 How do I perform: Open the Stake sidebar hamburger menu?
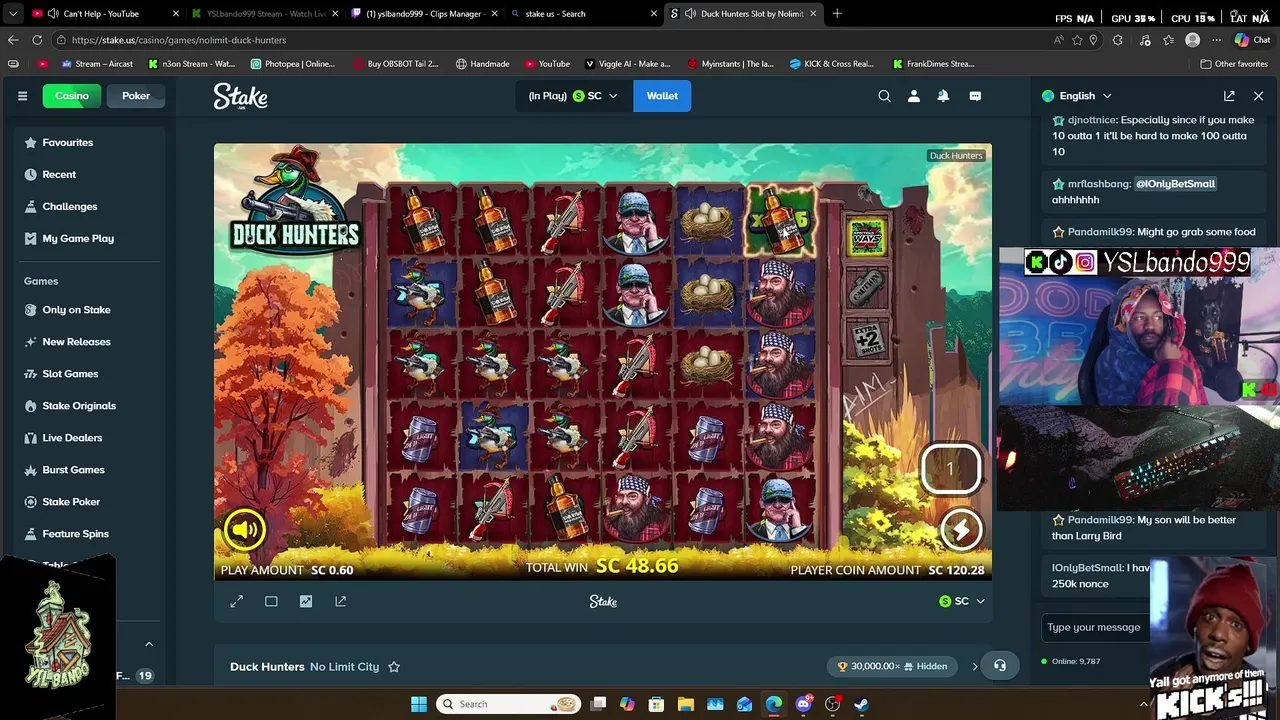(x=22, y=96)
